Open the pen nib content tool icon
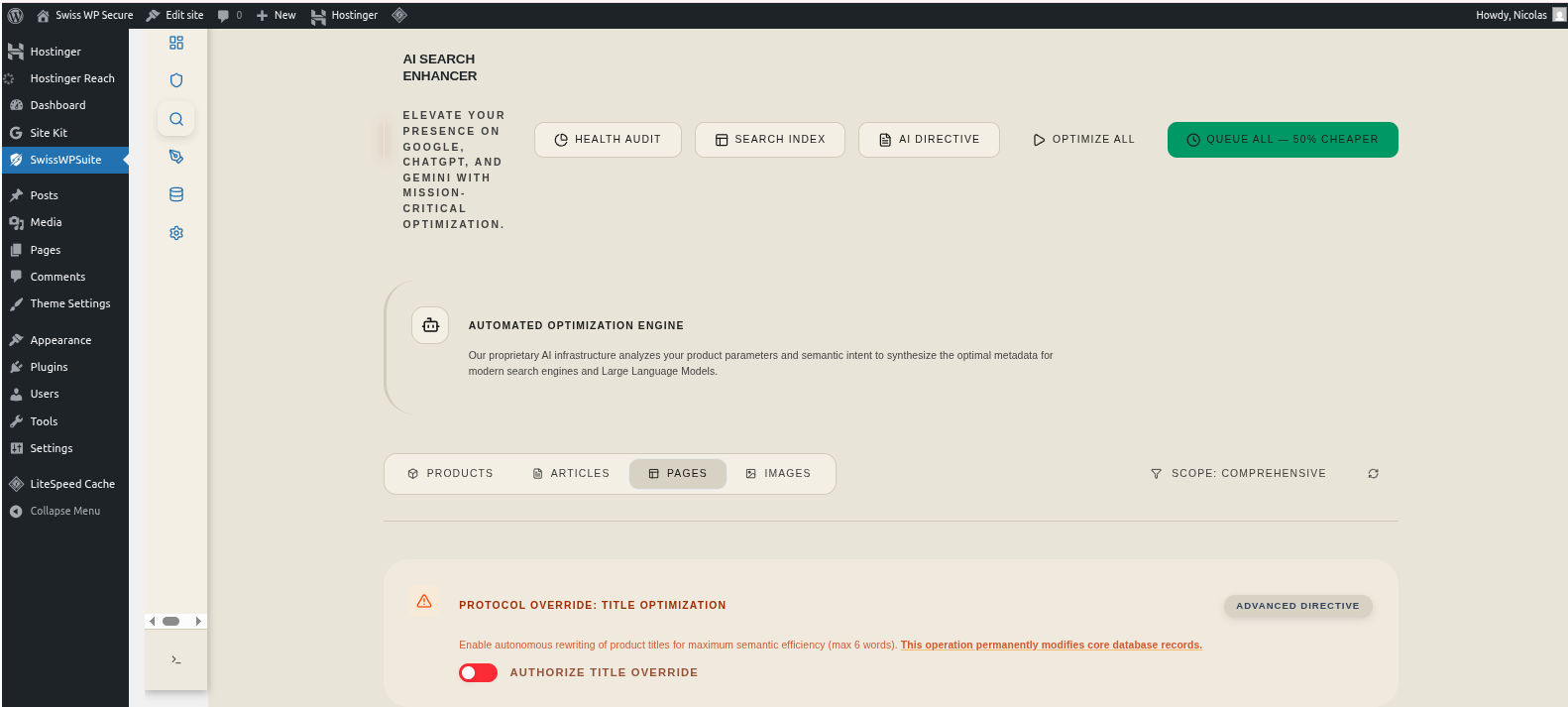Viewport: 1568px width, 707px height. click(176, 157)
